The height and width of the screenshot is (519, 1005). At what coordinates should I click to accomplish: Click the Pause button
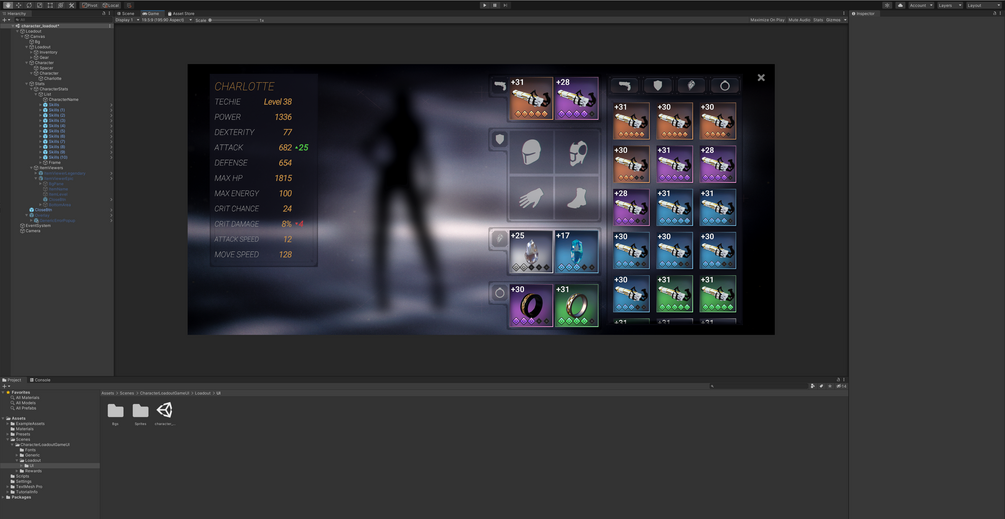coord(495,5)
